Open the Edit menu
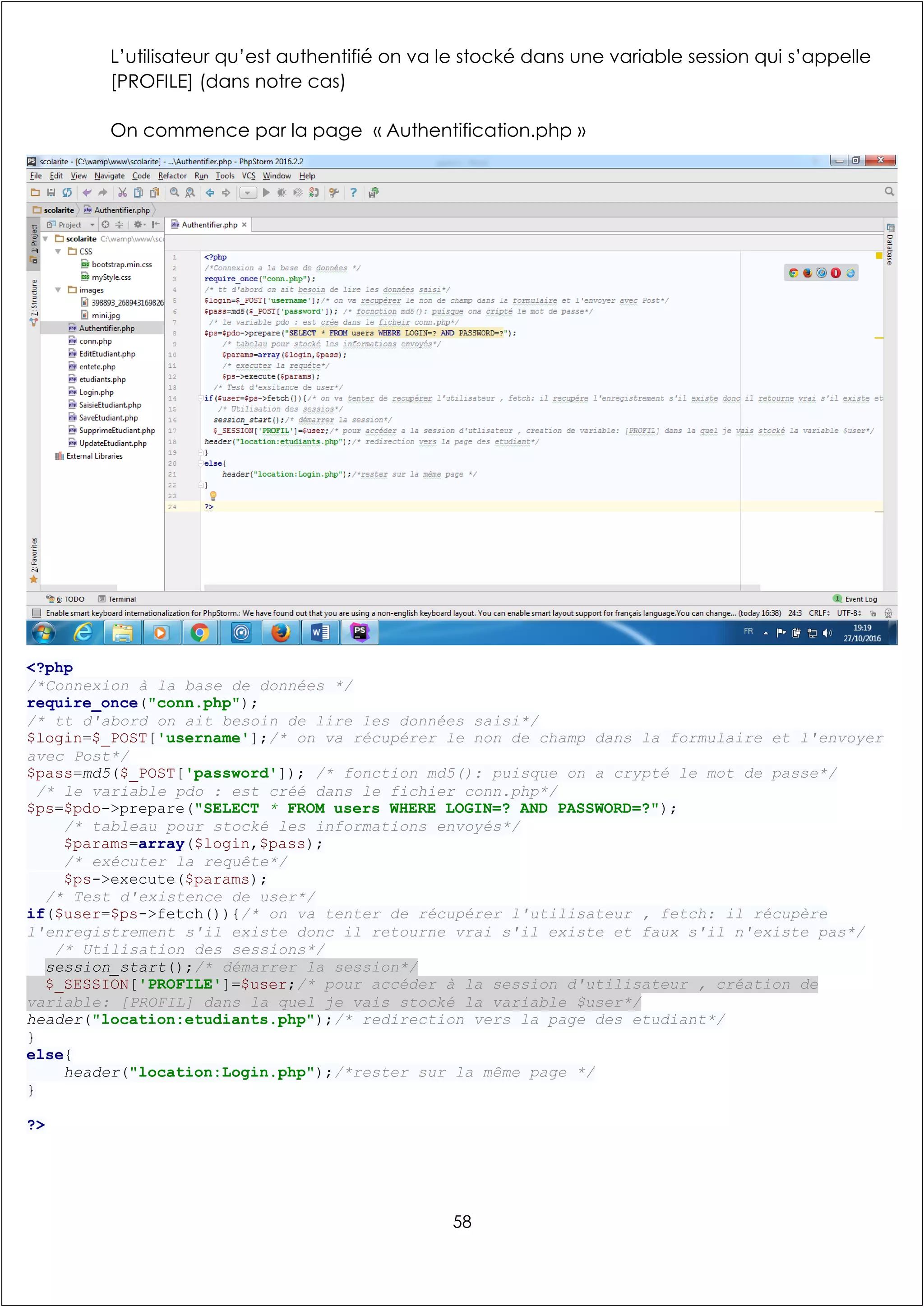924x1307 pixels. pos(56,176)
